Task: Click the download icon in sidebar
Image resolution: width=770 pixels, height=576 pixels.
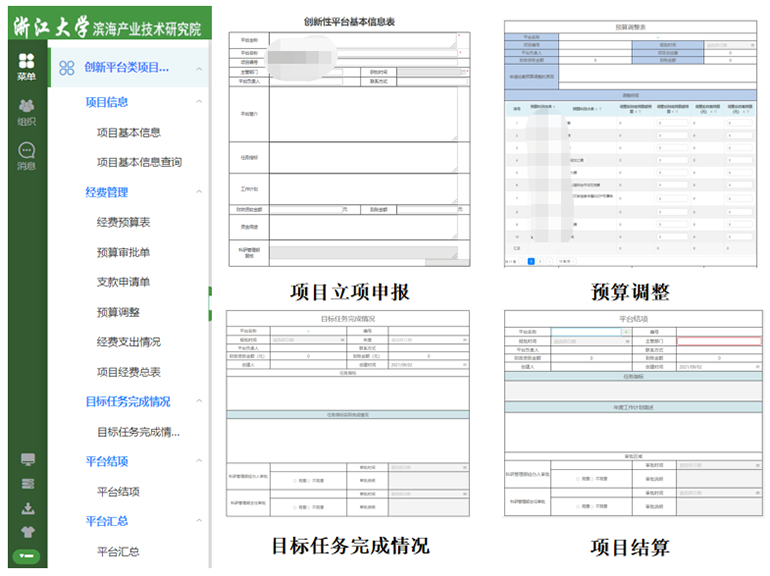Action: pos(28,508)
